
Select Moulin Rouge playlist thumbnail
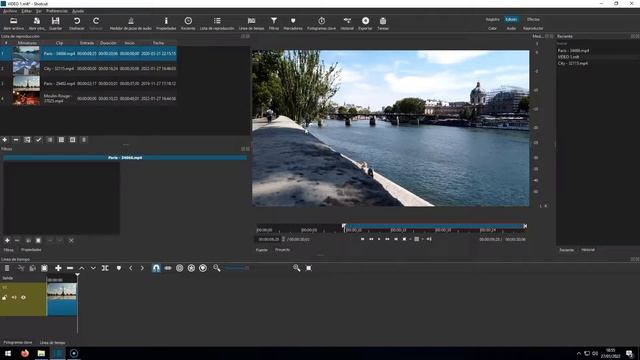[26, 98]
